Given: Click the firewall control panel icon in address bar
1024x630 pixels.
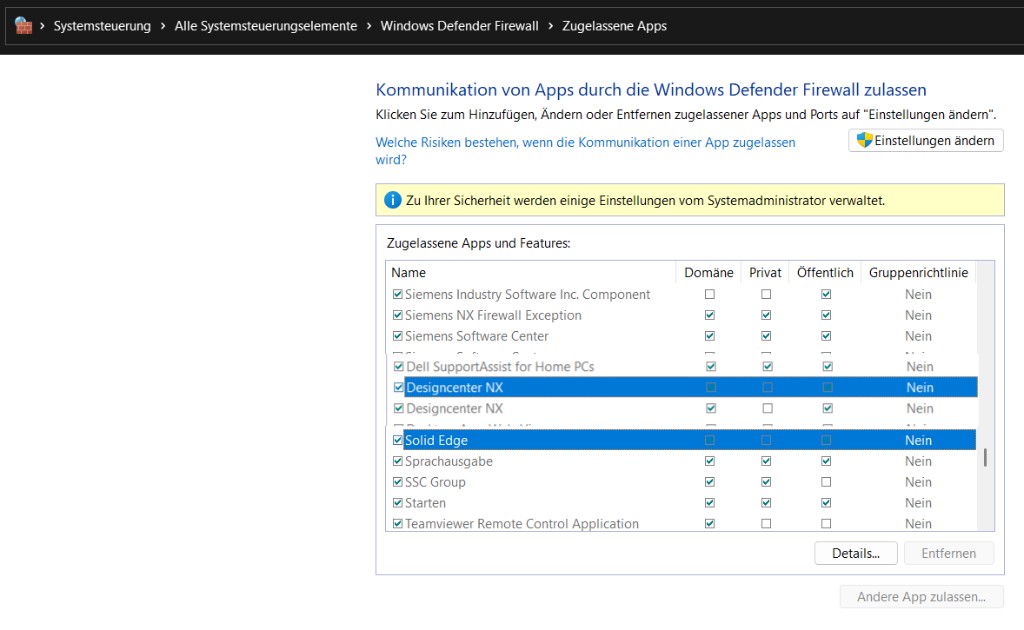Looking at the screenshot, I should [24, 26].
